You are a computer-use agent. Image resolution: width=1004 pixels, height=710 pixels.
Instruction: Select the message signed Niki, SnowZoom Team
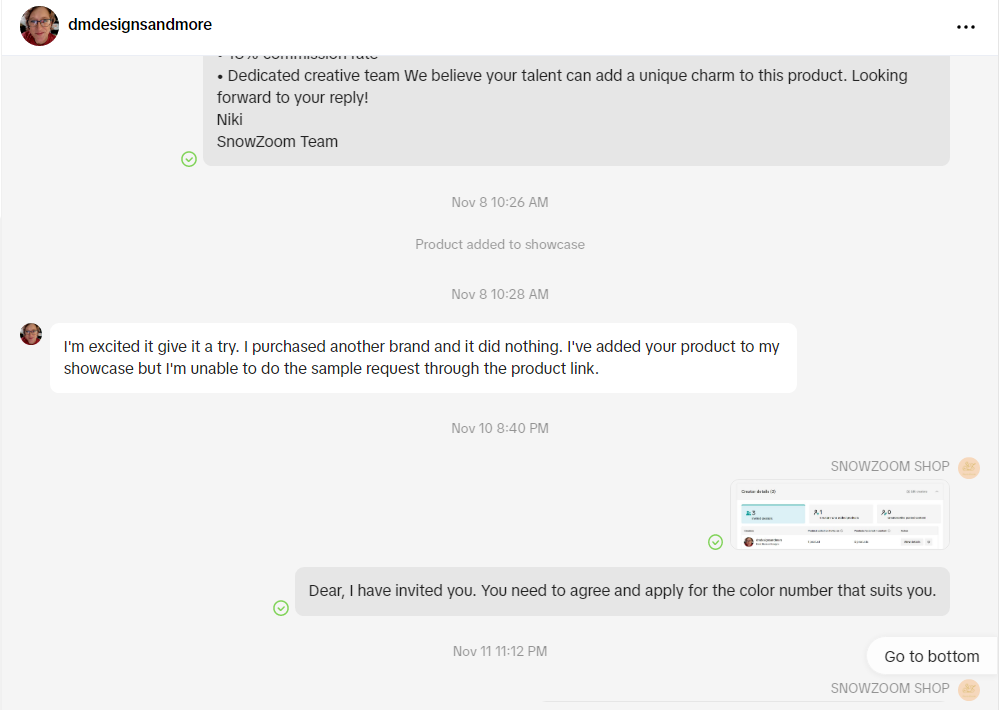[x=576, y=108]
